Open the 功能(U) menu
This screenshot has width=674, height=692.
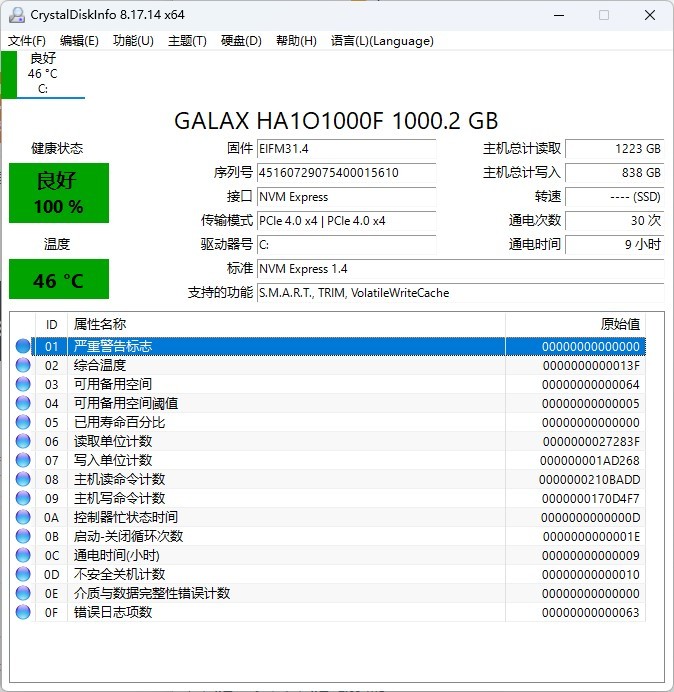133,41
